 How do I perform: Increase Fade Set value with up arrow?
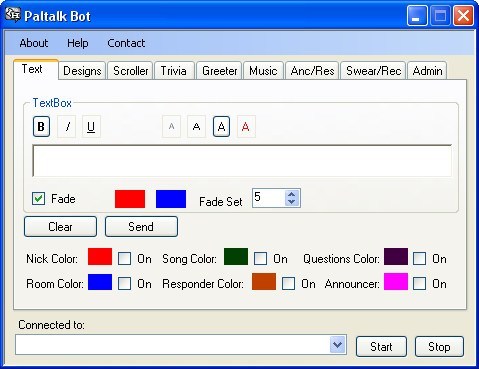[x=292, y=194]
